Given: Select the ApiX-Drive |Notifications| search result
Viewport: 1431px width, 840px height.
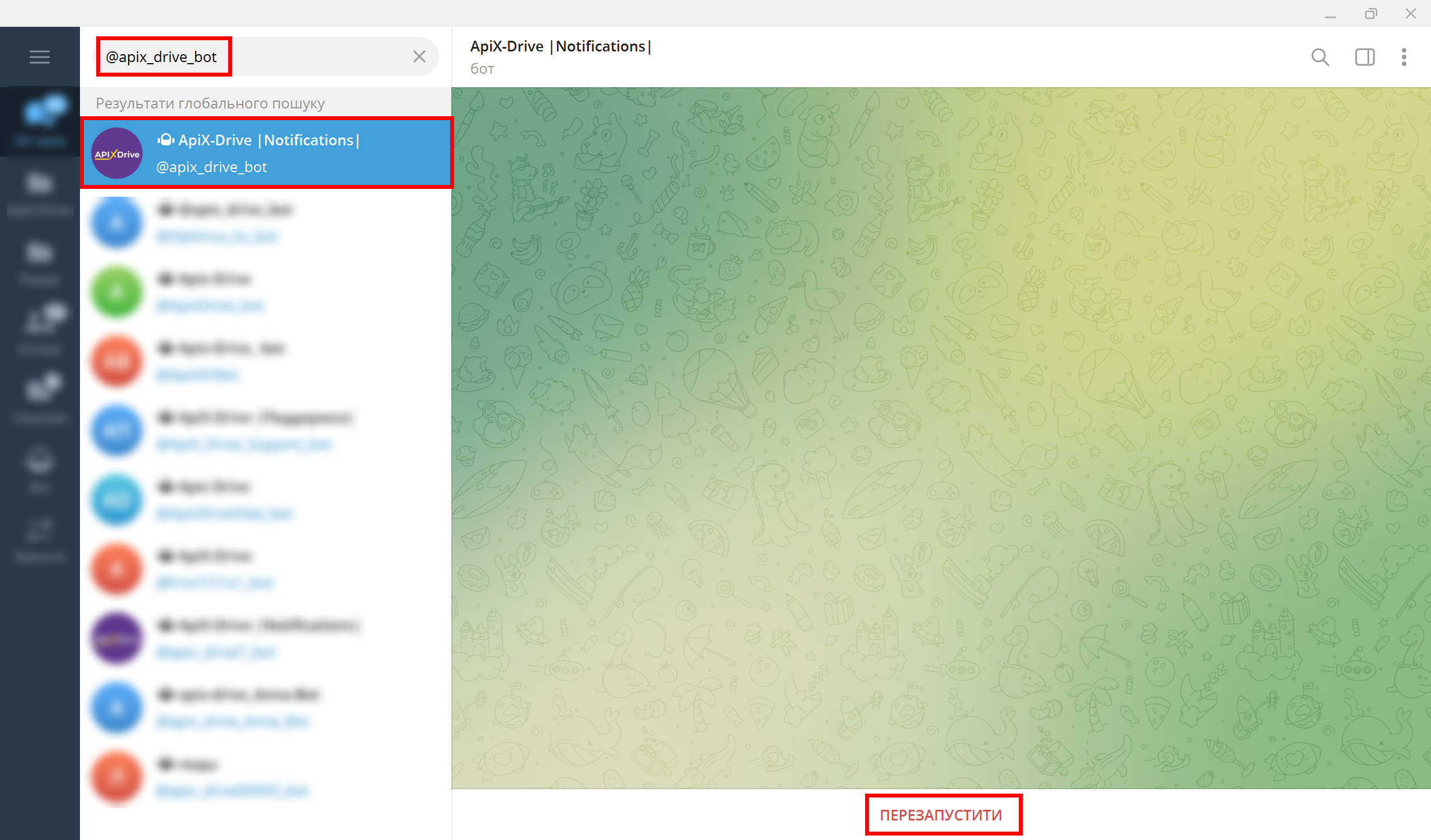Looking at the screenshot, I should 266,153.
